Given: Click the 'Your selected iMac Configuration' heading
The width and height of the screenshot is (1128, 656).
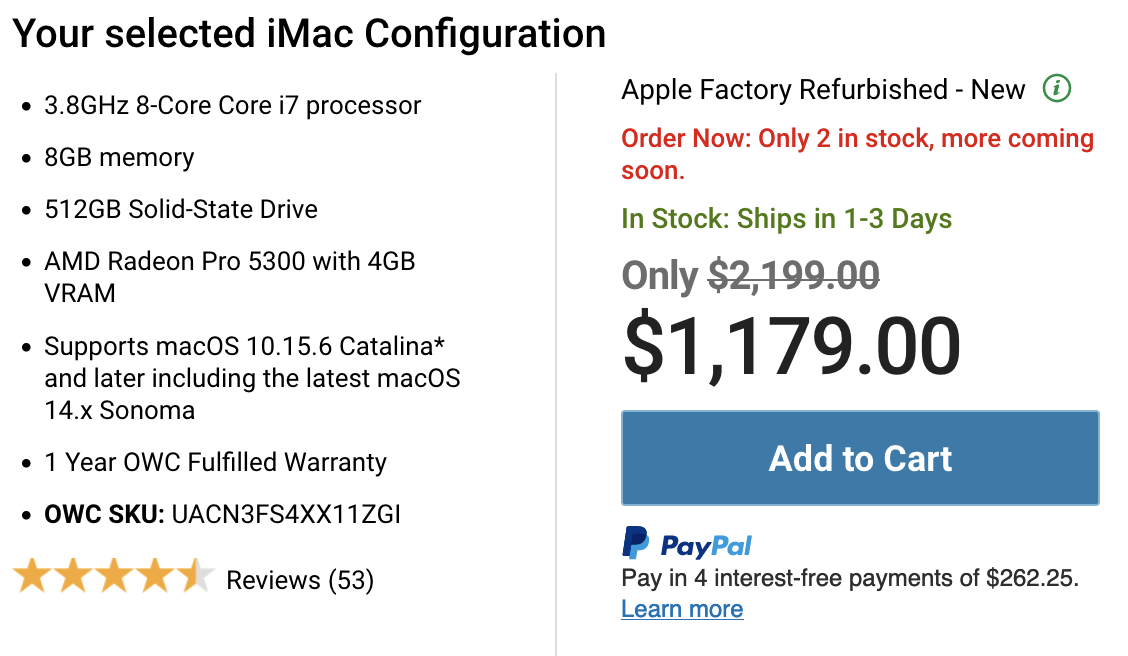Looking at the screenshot, I should tap(309, 34).
